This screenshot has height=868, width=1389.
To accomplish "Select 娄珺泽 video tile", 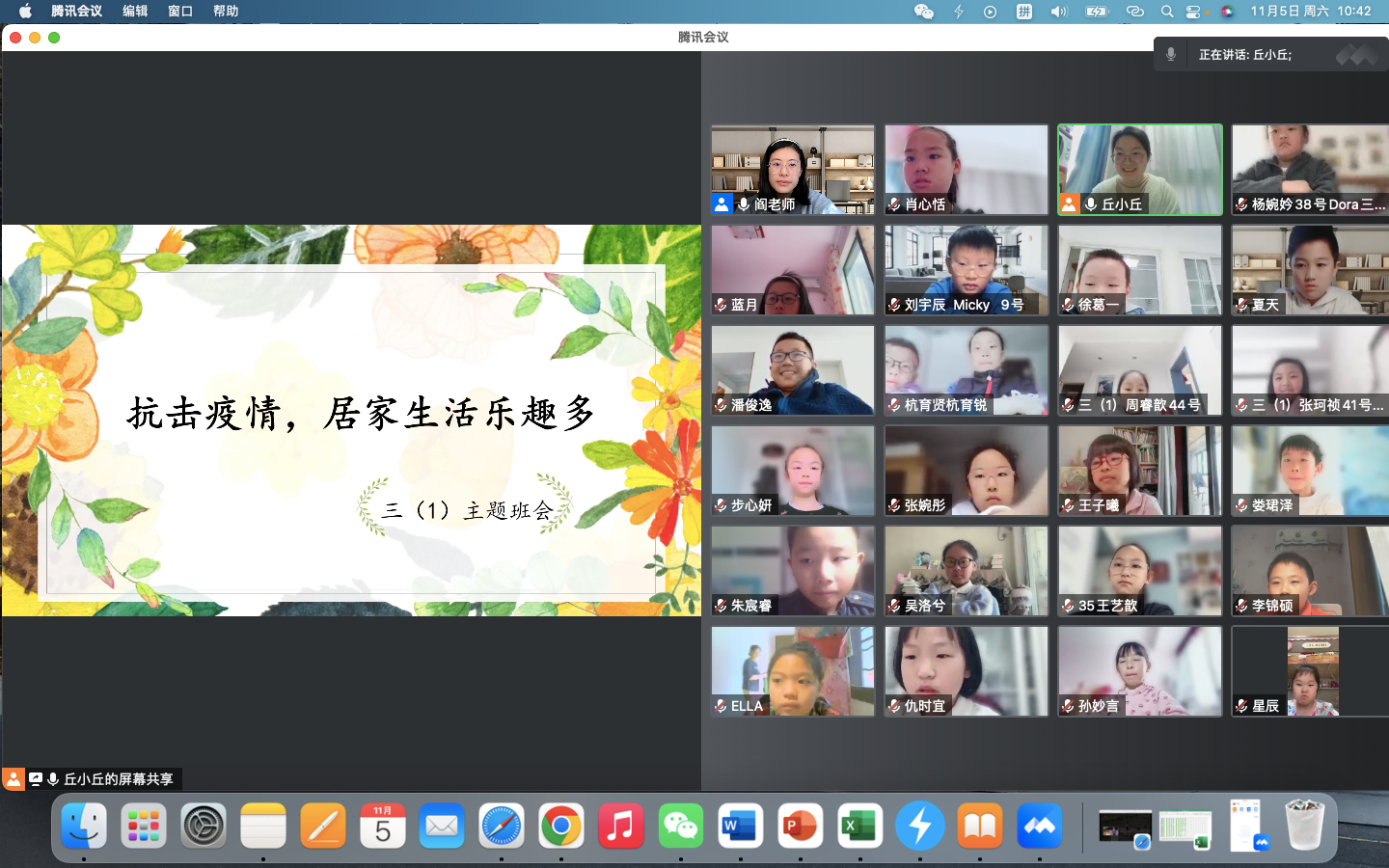I will pos(1311,471).
